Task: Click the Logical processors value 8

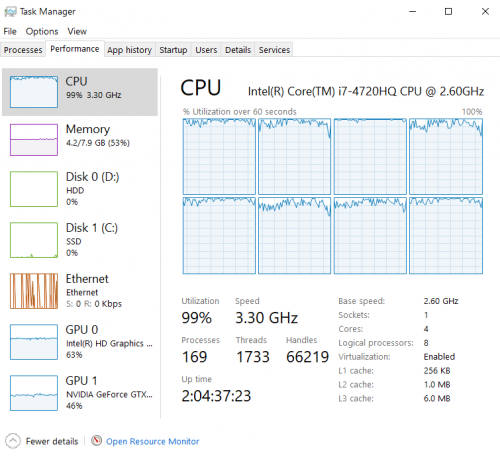Action: point(426,343)
